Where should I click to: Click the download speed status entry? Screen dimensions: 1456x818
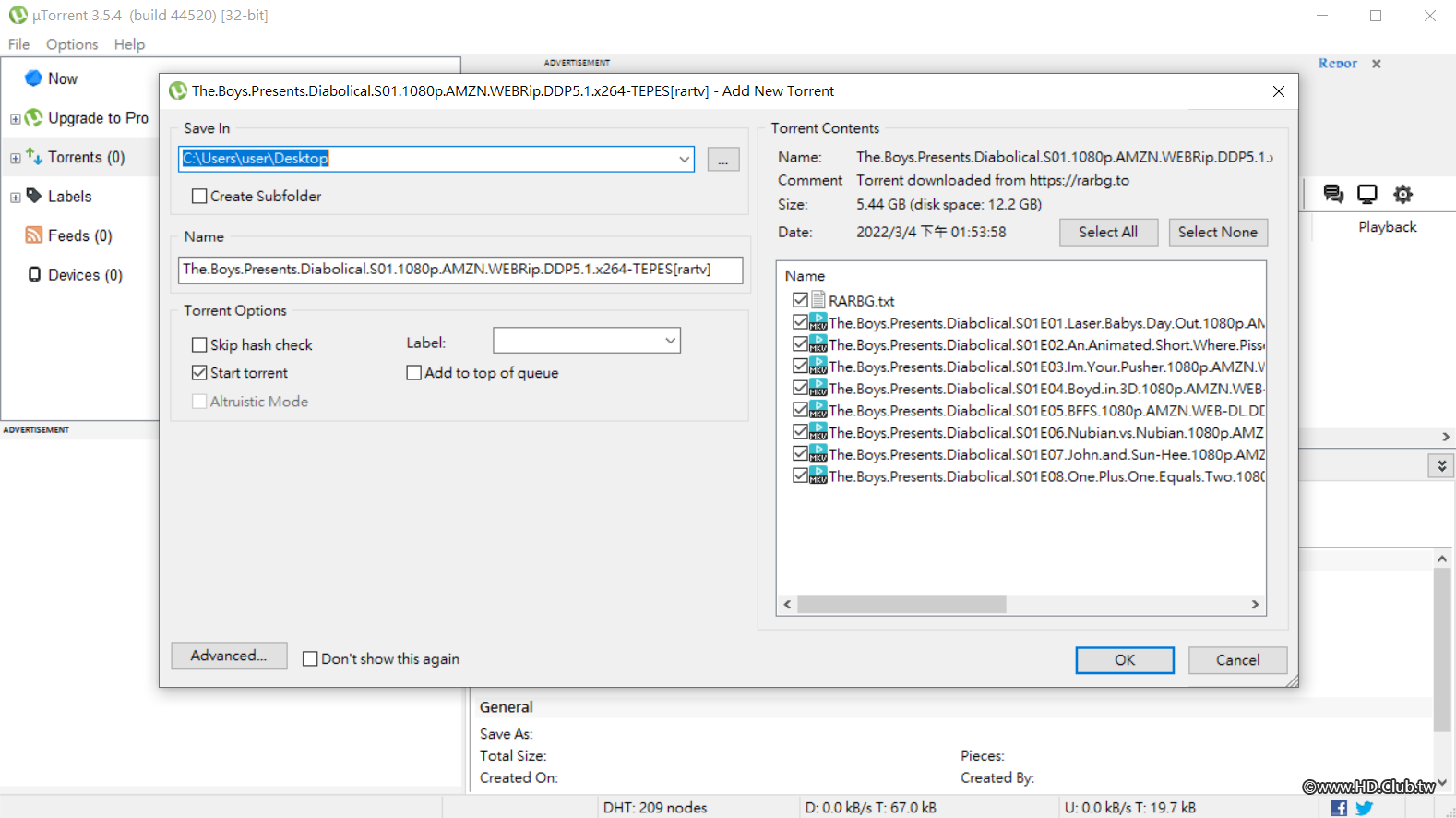870,808
